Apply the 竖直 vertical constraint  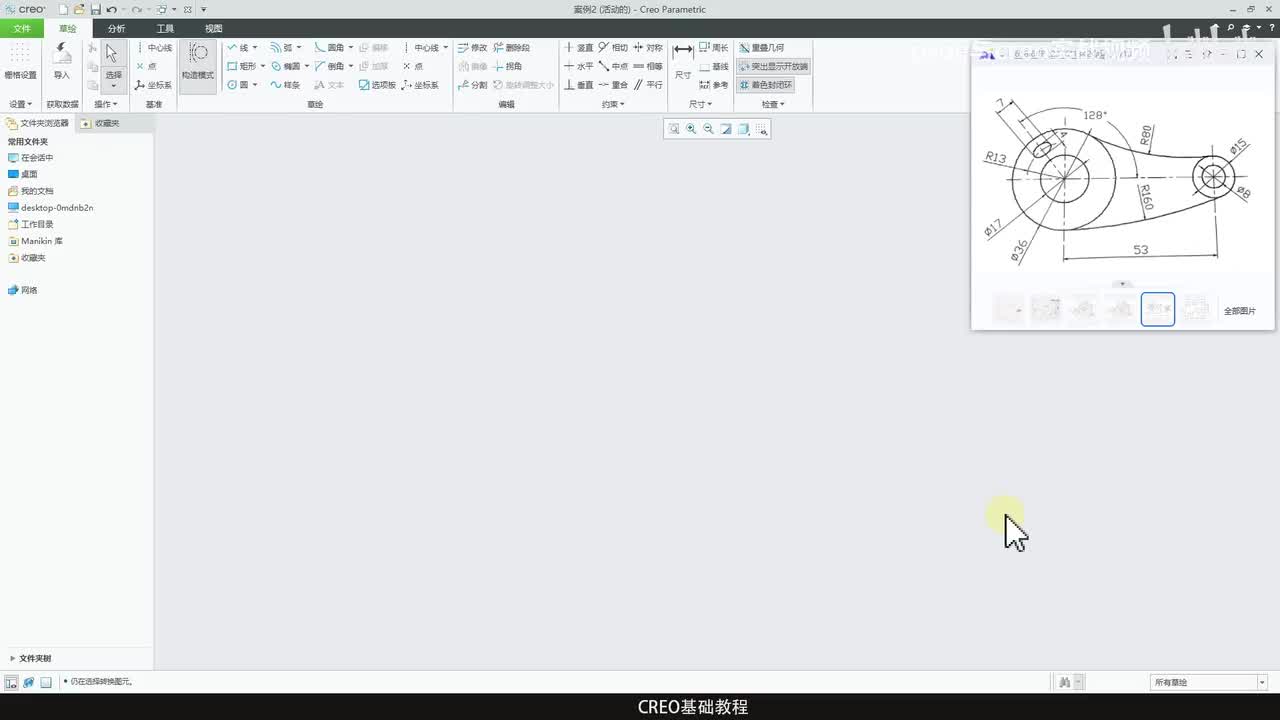click(578, 47)
